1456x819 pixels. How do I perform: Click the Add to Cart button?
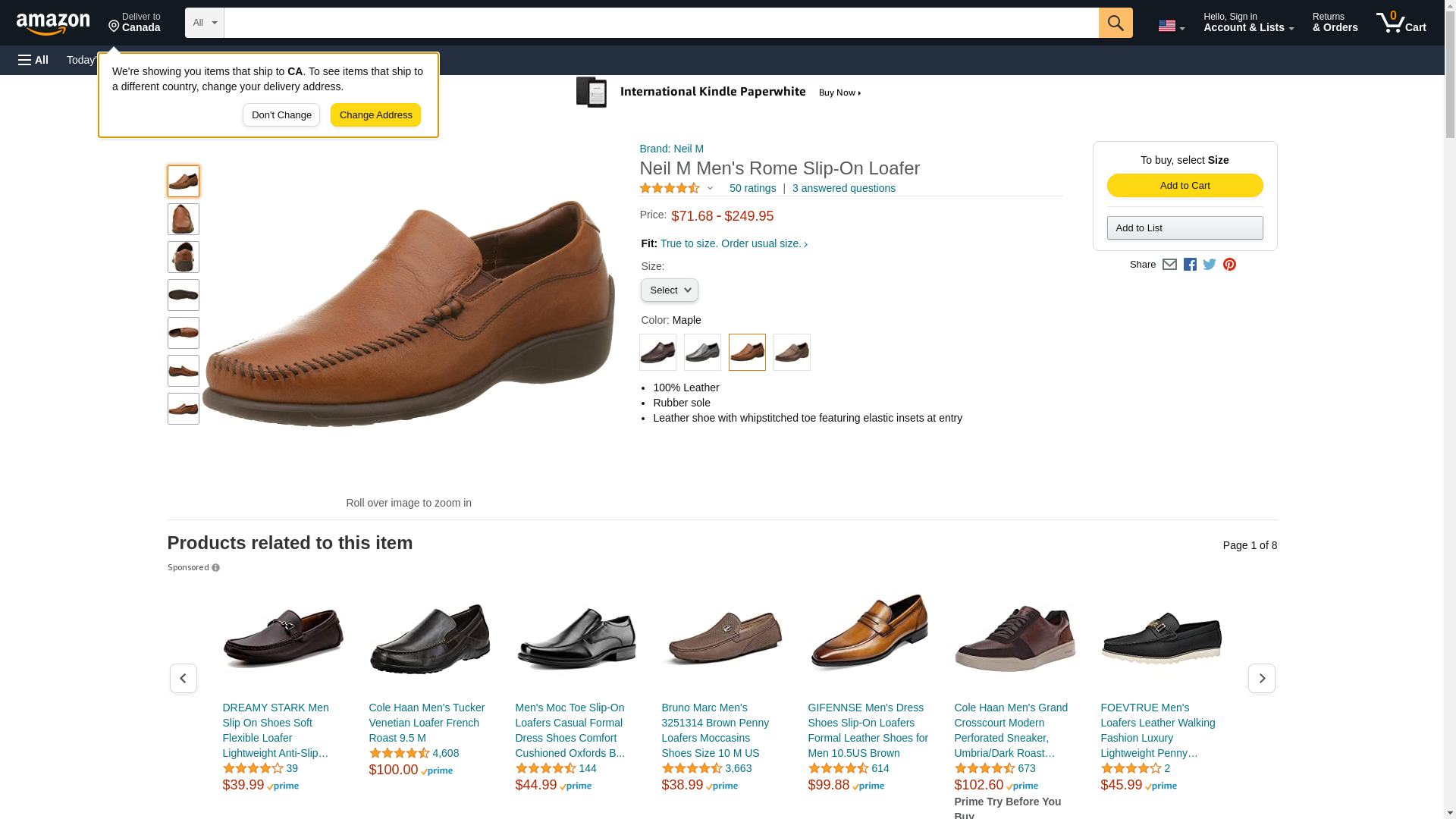coord(1185,186)
